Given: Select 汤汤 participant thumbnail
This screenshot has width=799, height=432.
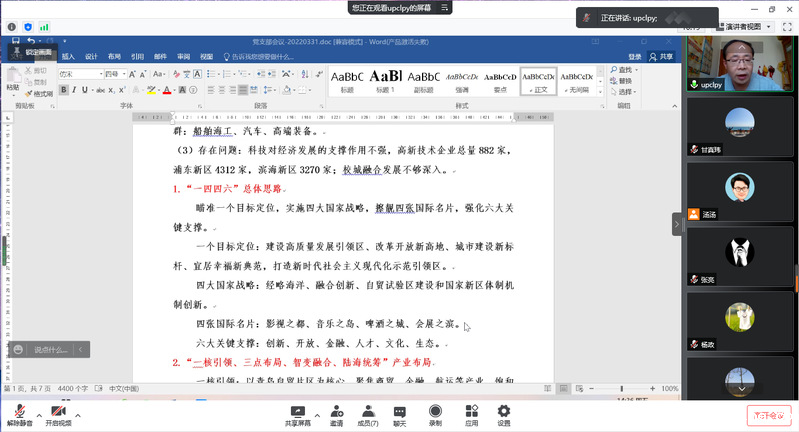Looking at the screenshot, I should [x=740, y=192].
